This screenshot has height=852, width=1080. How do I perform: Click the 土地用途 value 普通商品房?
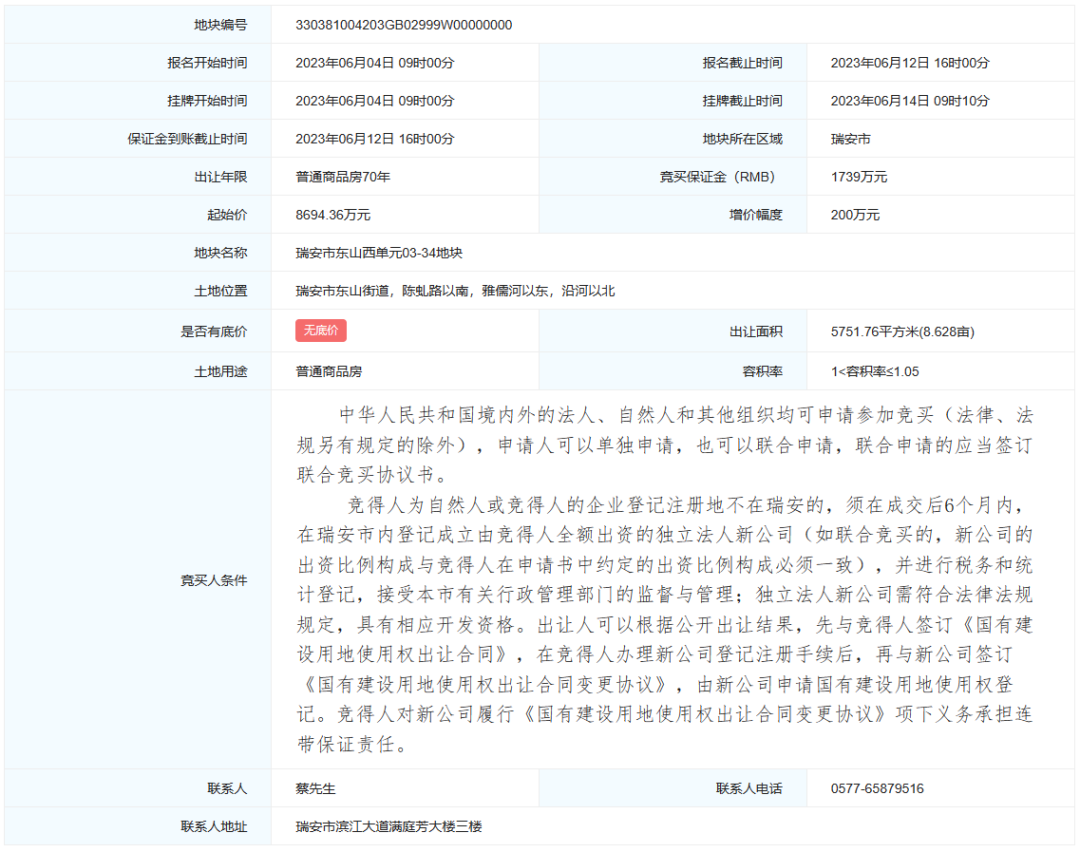click(329, 371)
